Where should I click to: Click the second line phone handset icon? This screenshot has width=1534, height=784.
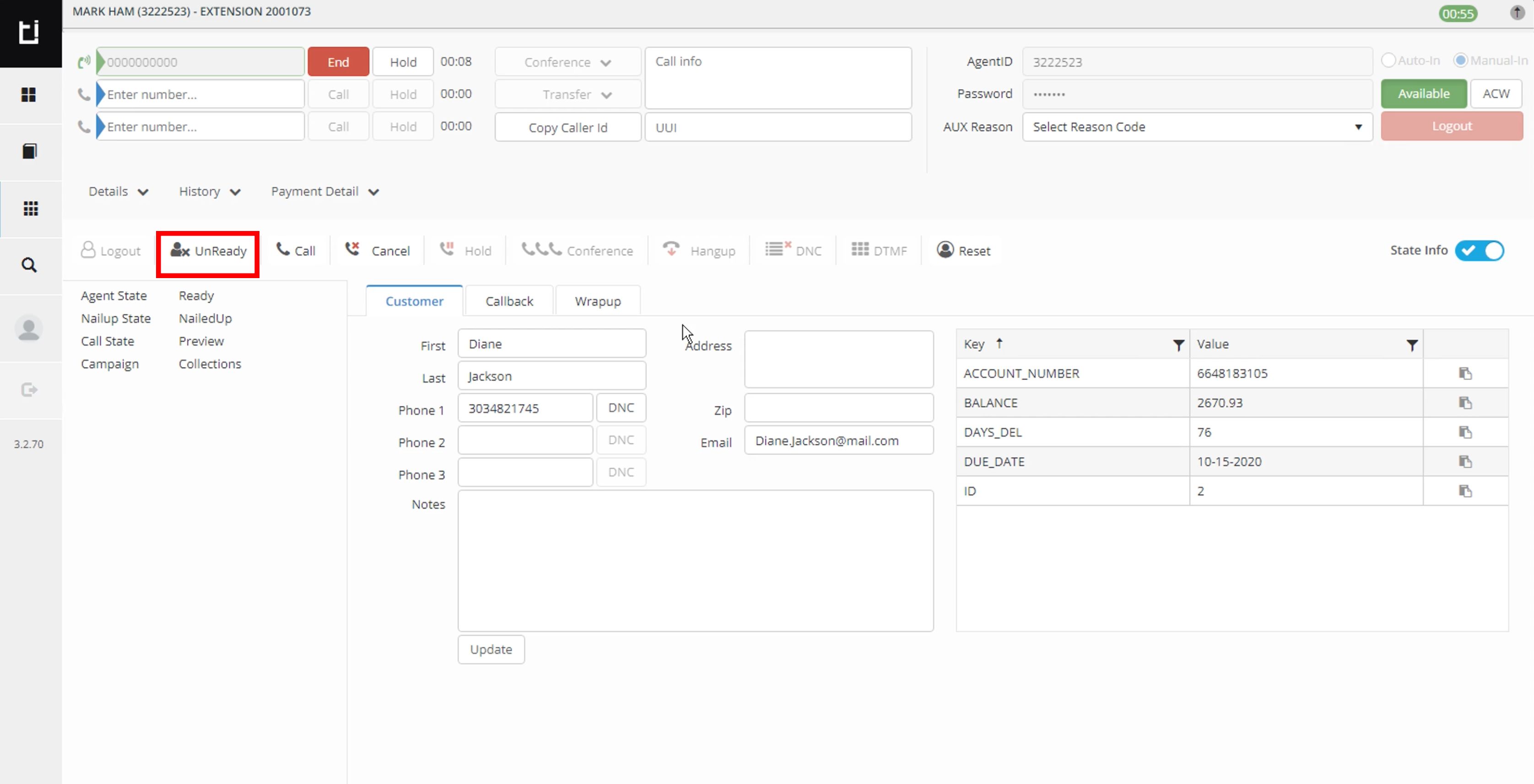84,94
